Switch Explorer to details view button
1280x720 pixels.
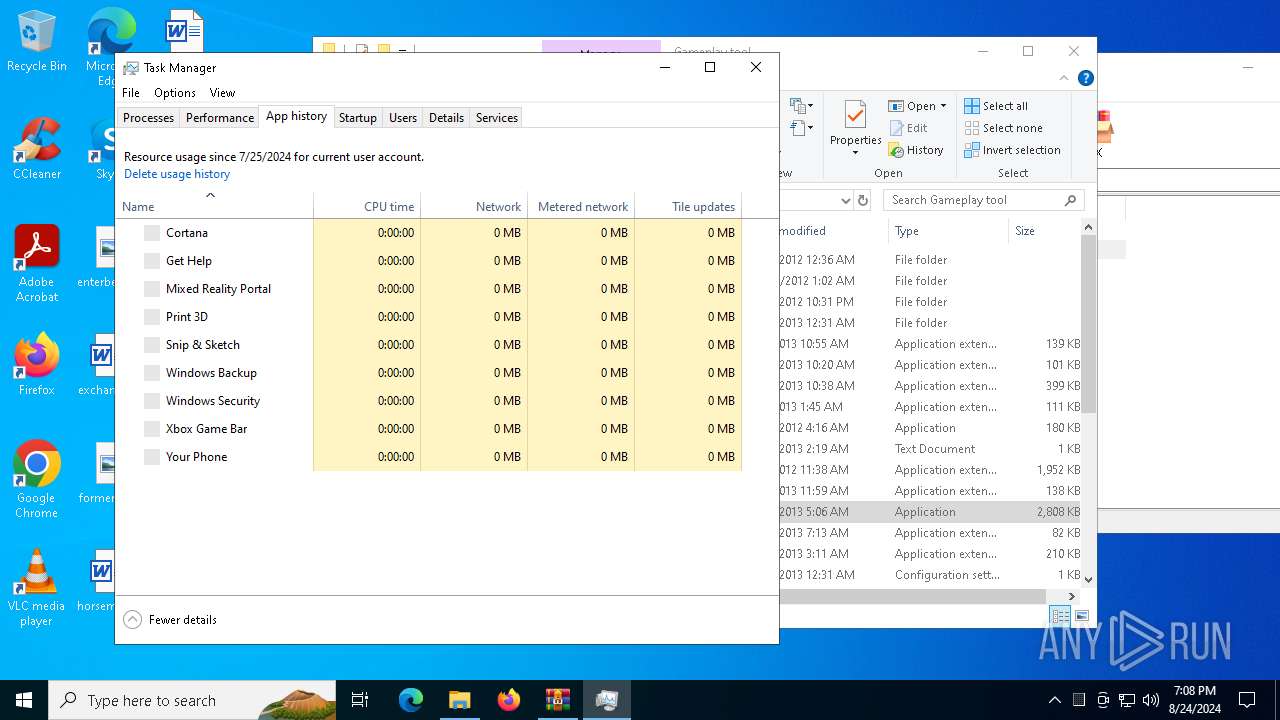click(1060, 616)
